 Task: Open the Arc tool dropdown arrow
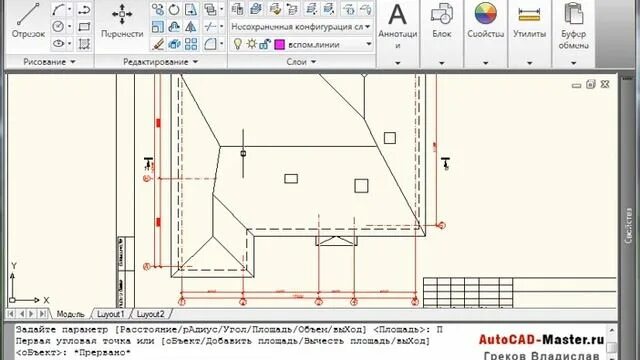69,9
